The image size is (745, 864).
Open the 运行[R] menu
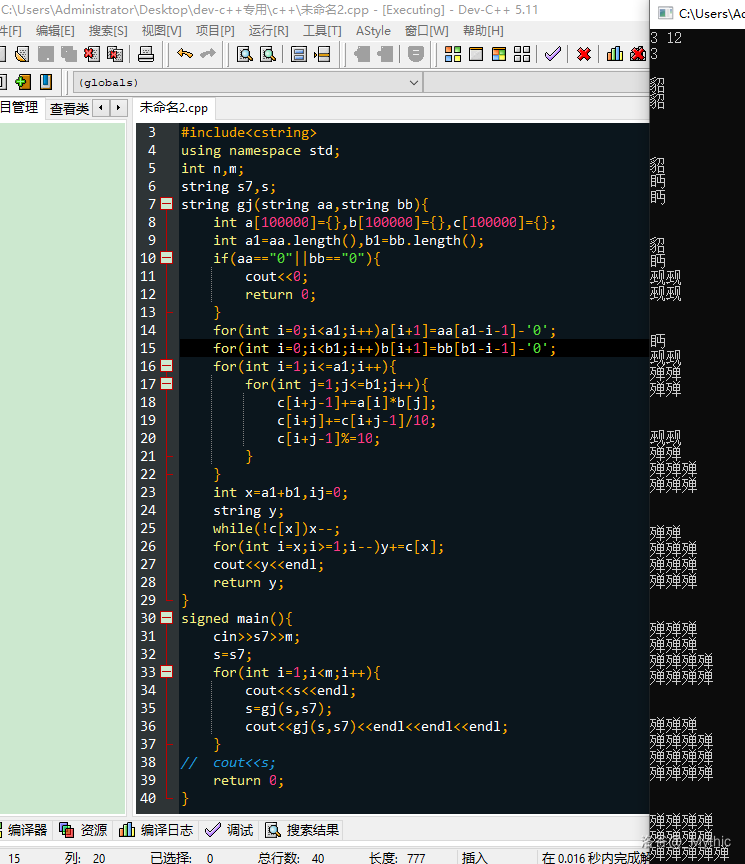(x=268, y=31)
